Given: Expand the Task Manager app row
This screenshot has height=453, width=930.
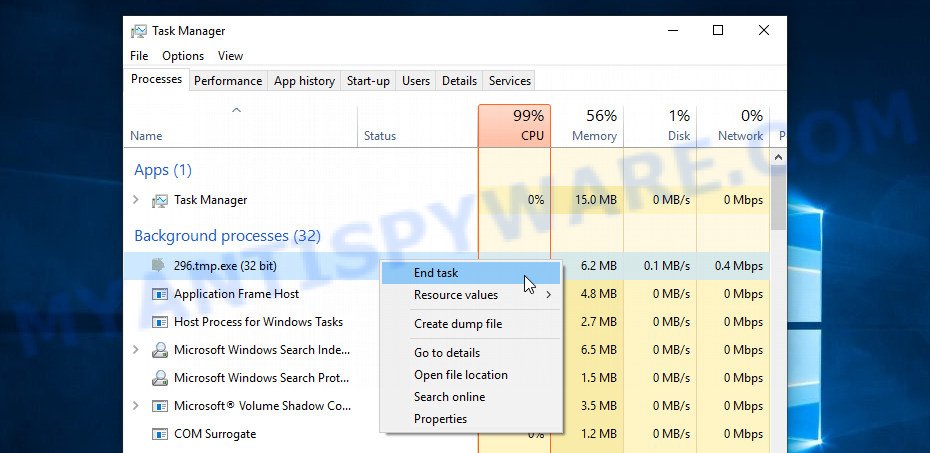Looking at the screenshot, I should click(x=136, y=200).
